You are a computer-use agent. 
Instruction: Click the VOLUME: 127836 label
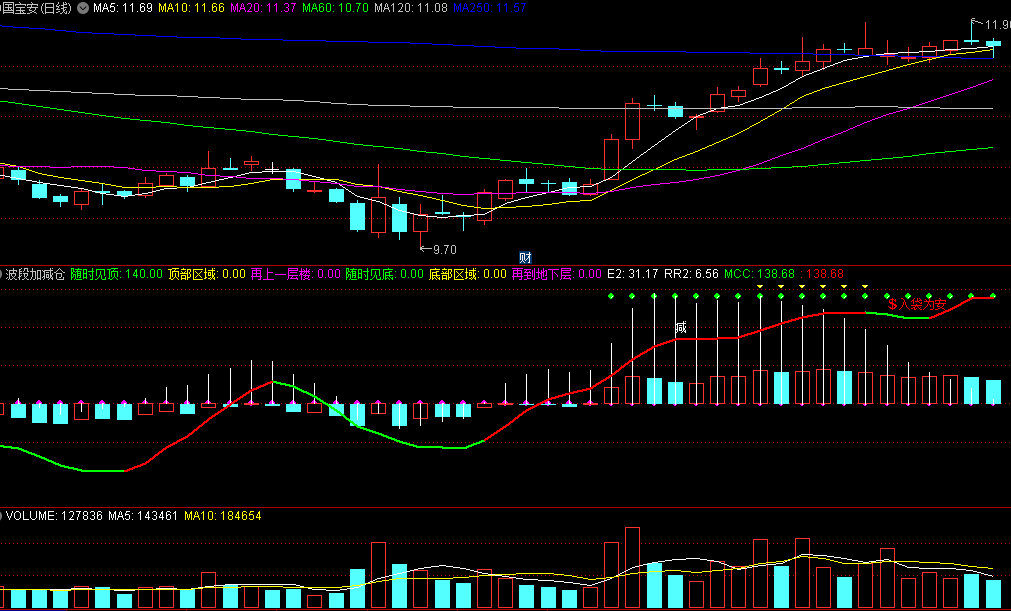(54, 516)
